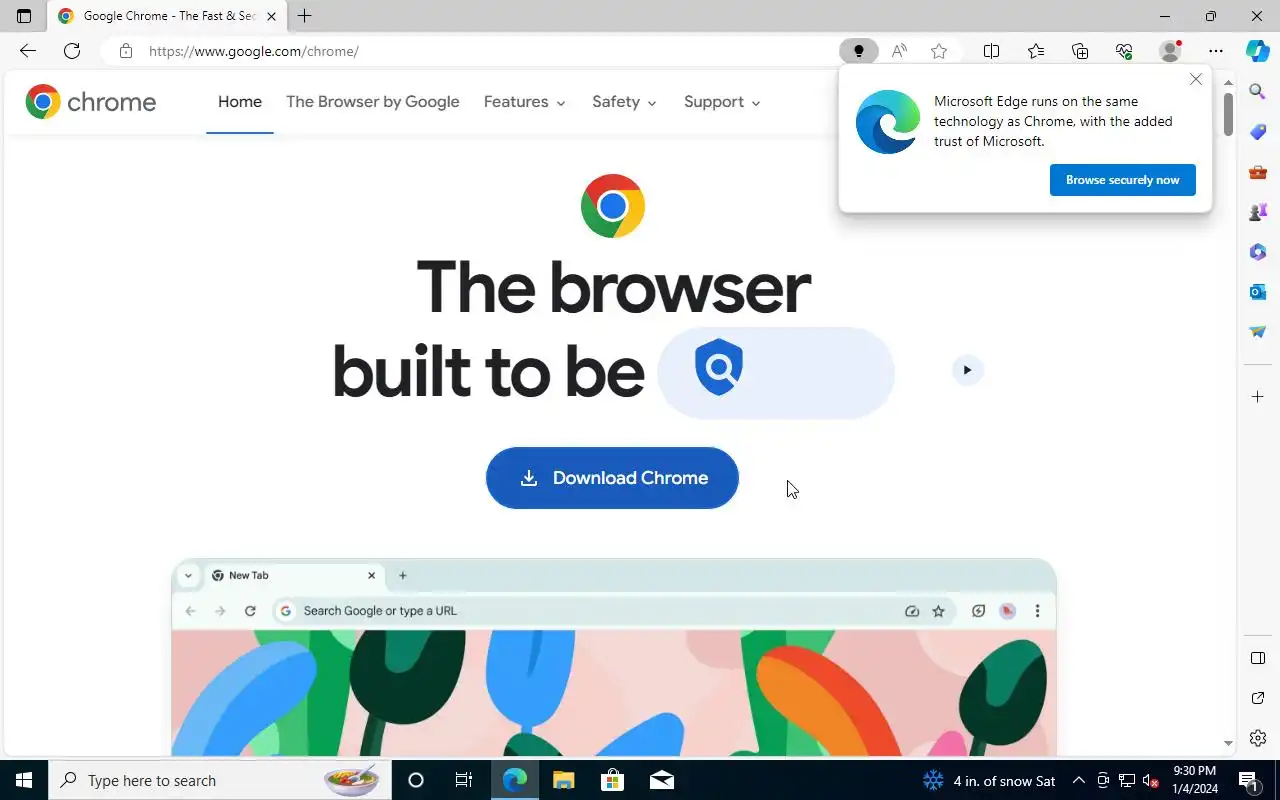Open the taskbar clock showing 9:30 PM
Image resolution: width=1280 pixels, height=800 pixels.
pos(1194,780)
